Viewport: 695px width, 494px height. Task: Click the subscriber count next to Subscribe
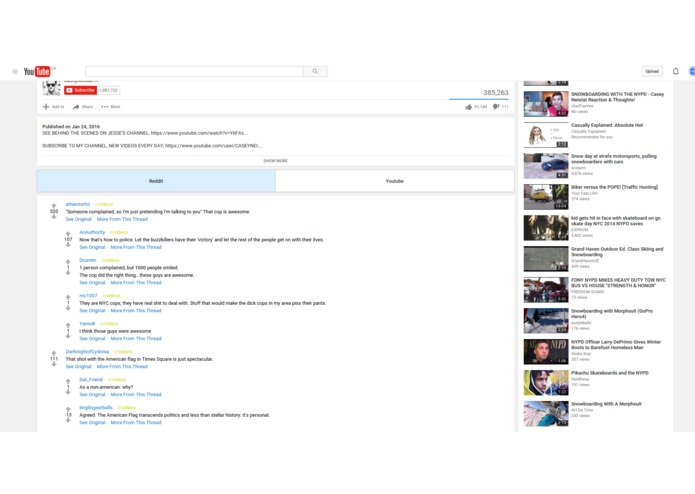pyautogui.click(x=109, y=90)
